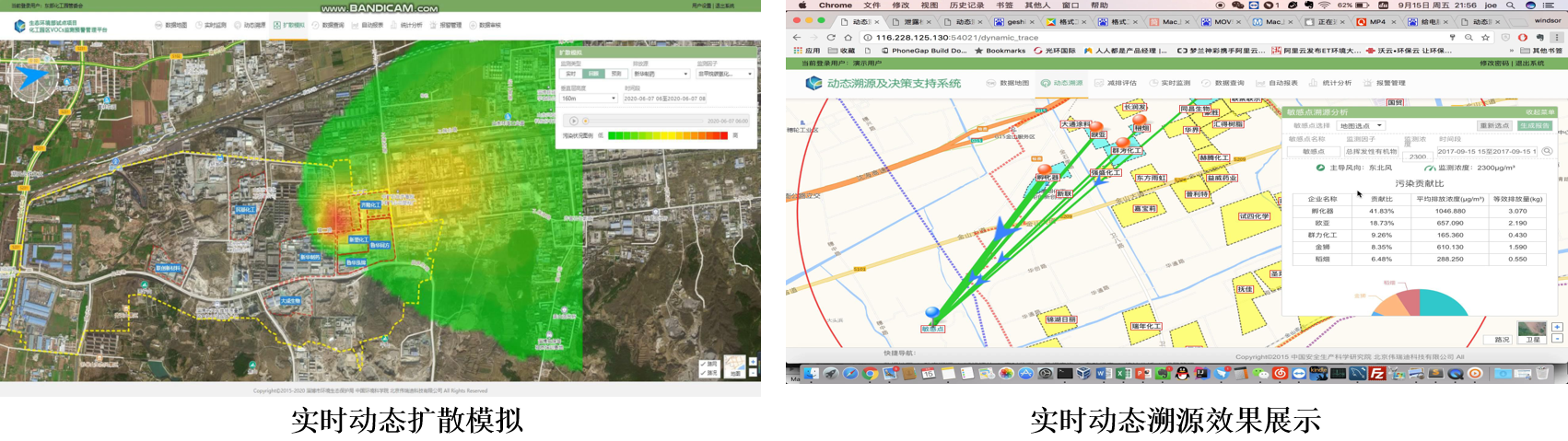
Task: Click the red end of pollution legend
Action: point(722,135)
